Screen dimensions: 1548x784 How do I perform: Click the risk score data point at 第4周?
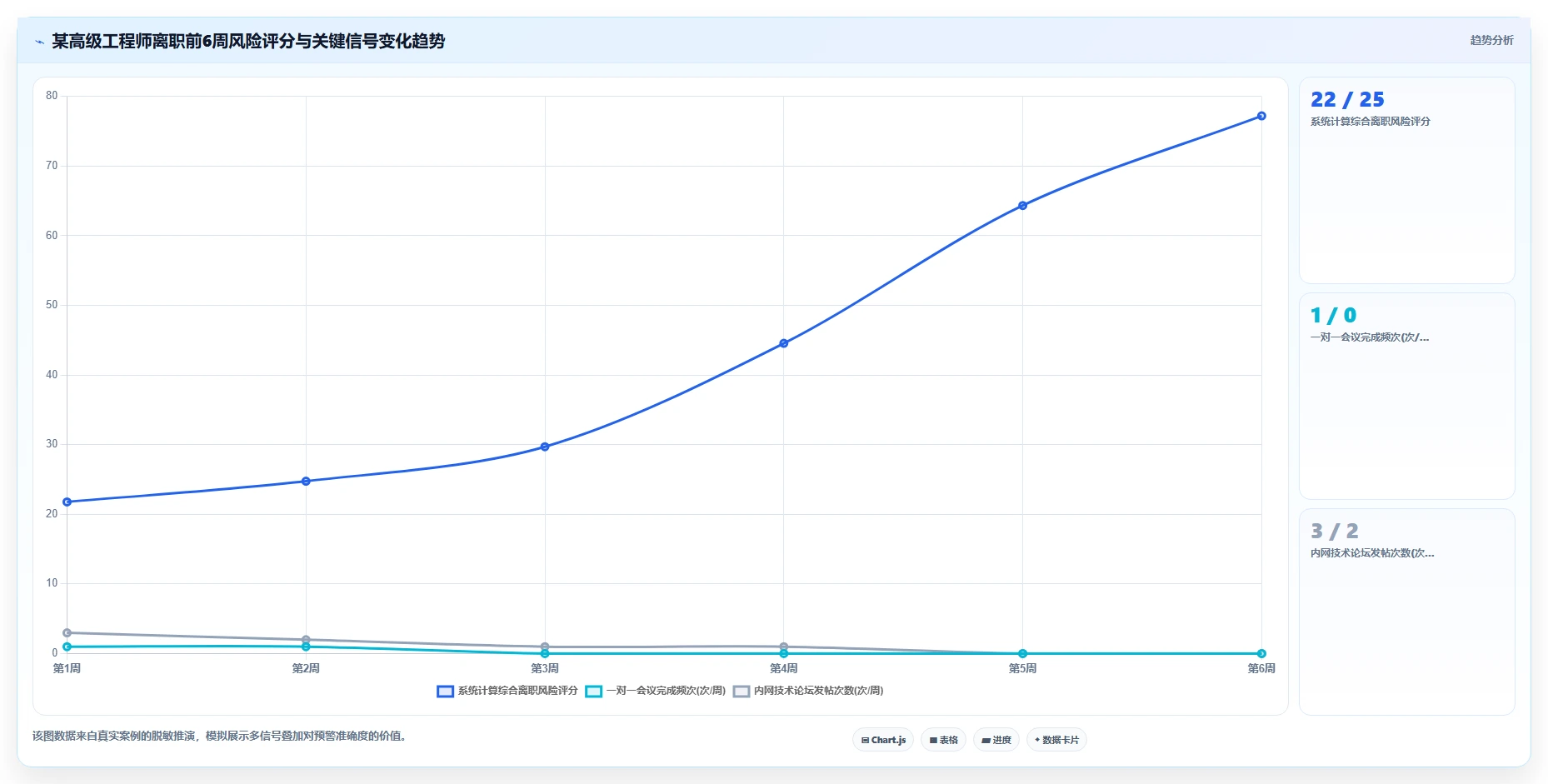coord(783,343)
